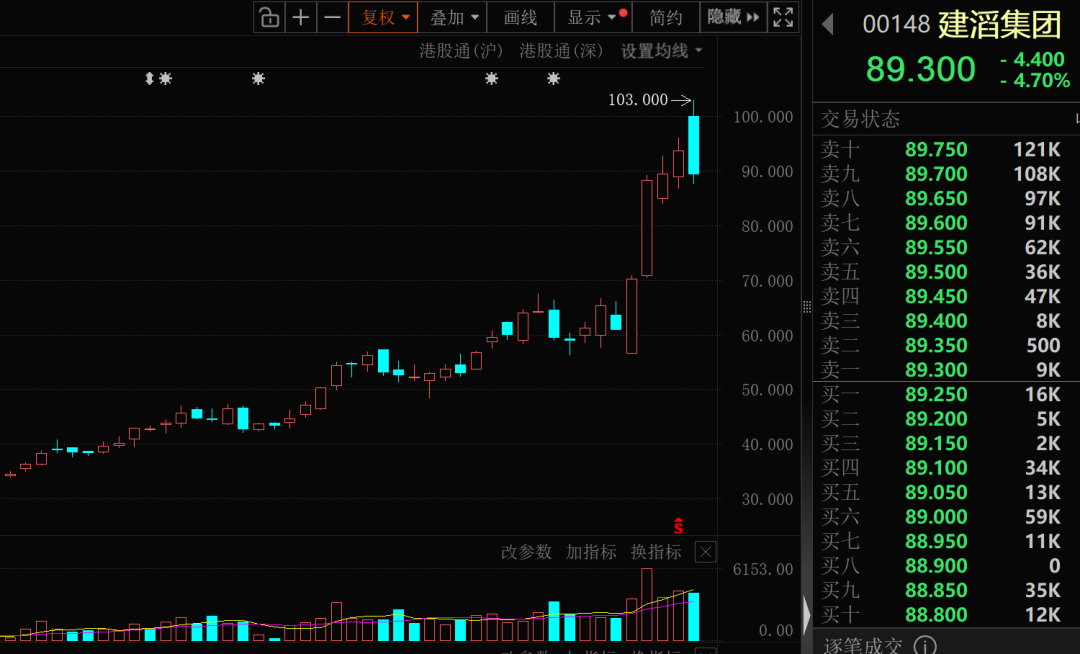Click 隐藏 to hide the side panel
Viewport: 1080px width, 654px height.
(733, 17)
